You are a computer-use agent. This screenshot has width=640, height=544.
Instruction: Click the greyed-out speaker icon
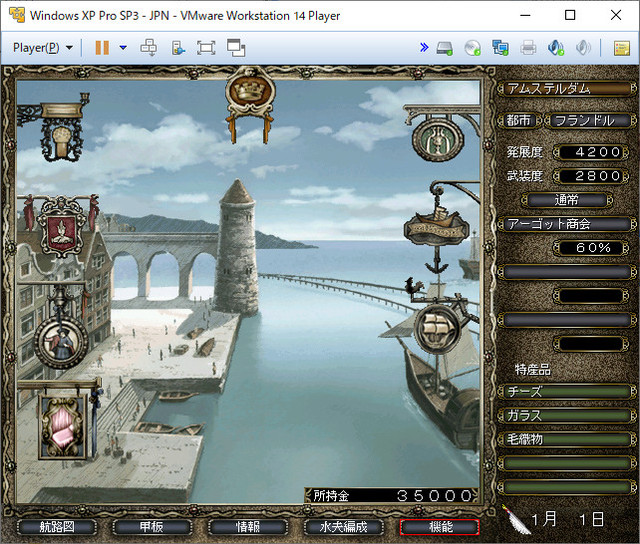(583, 48)
